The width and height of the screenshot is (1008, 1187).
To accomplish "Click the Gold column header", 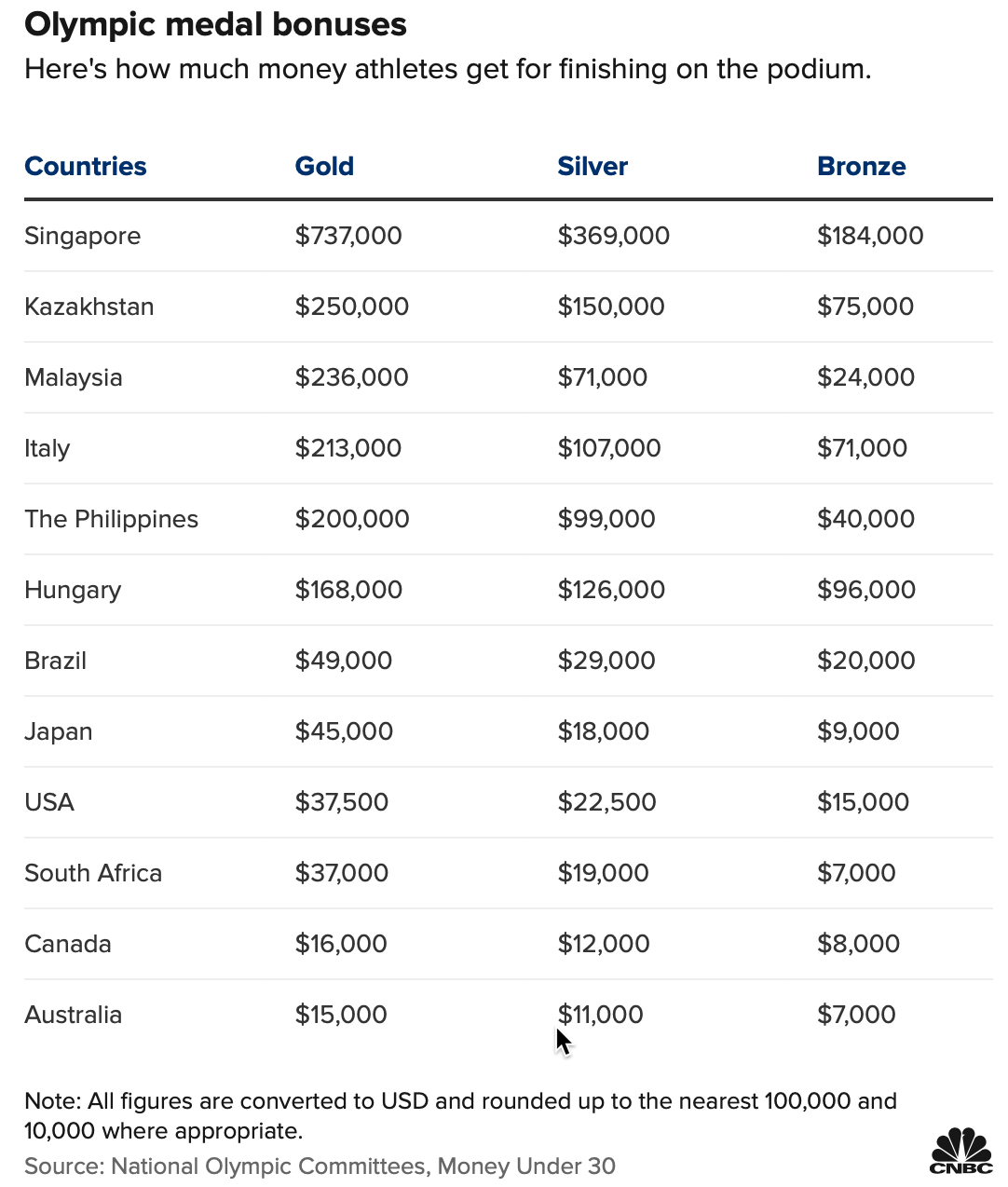I will [x=324, y=166].
